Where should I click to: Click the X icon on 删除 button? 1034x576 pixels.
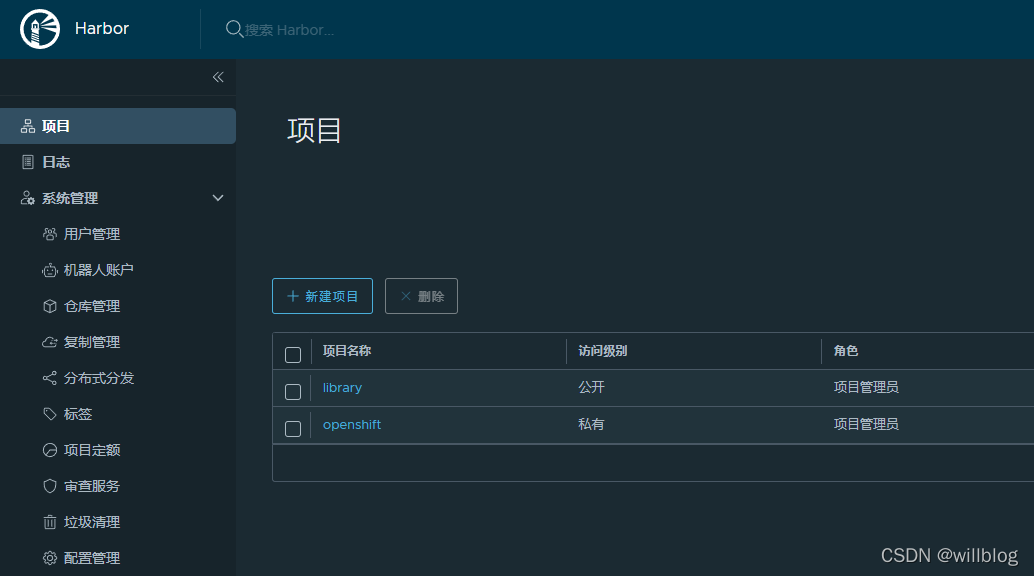coord(406,296)
